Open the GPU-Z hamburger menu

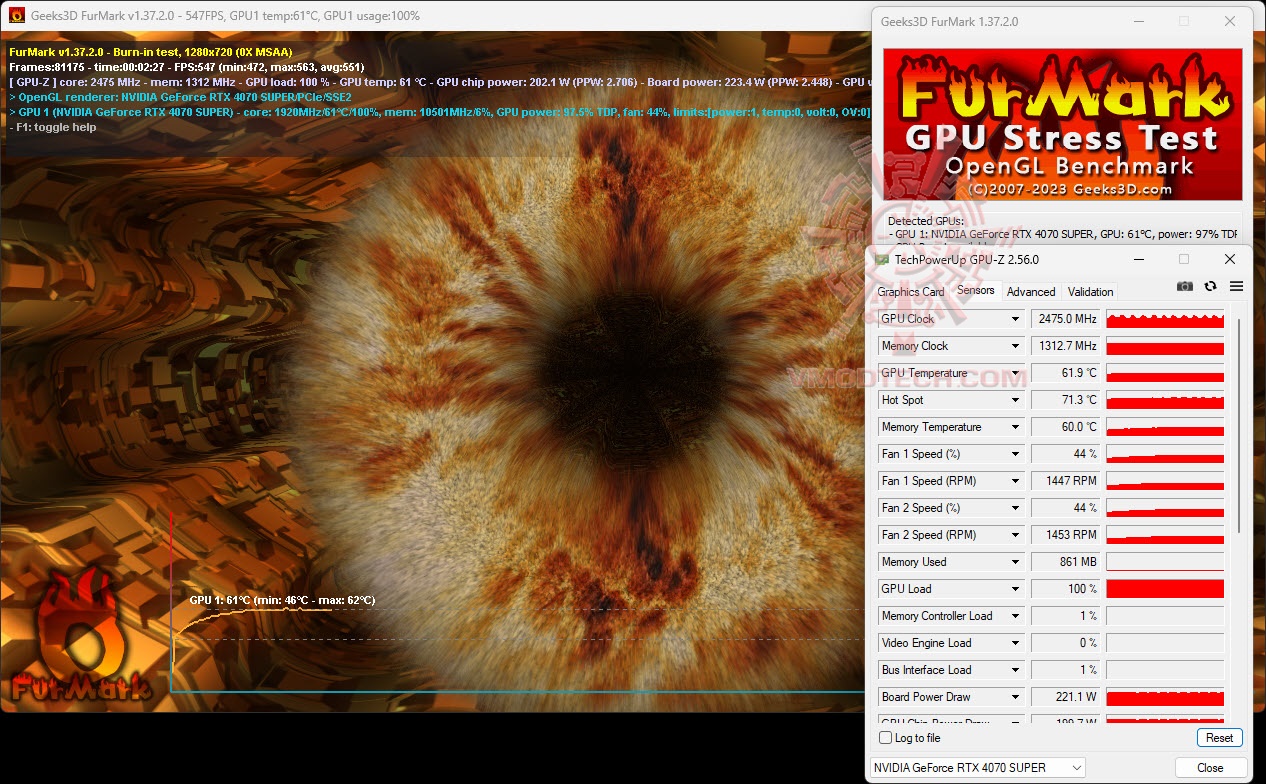[1236, 286]
